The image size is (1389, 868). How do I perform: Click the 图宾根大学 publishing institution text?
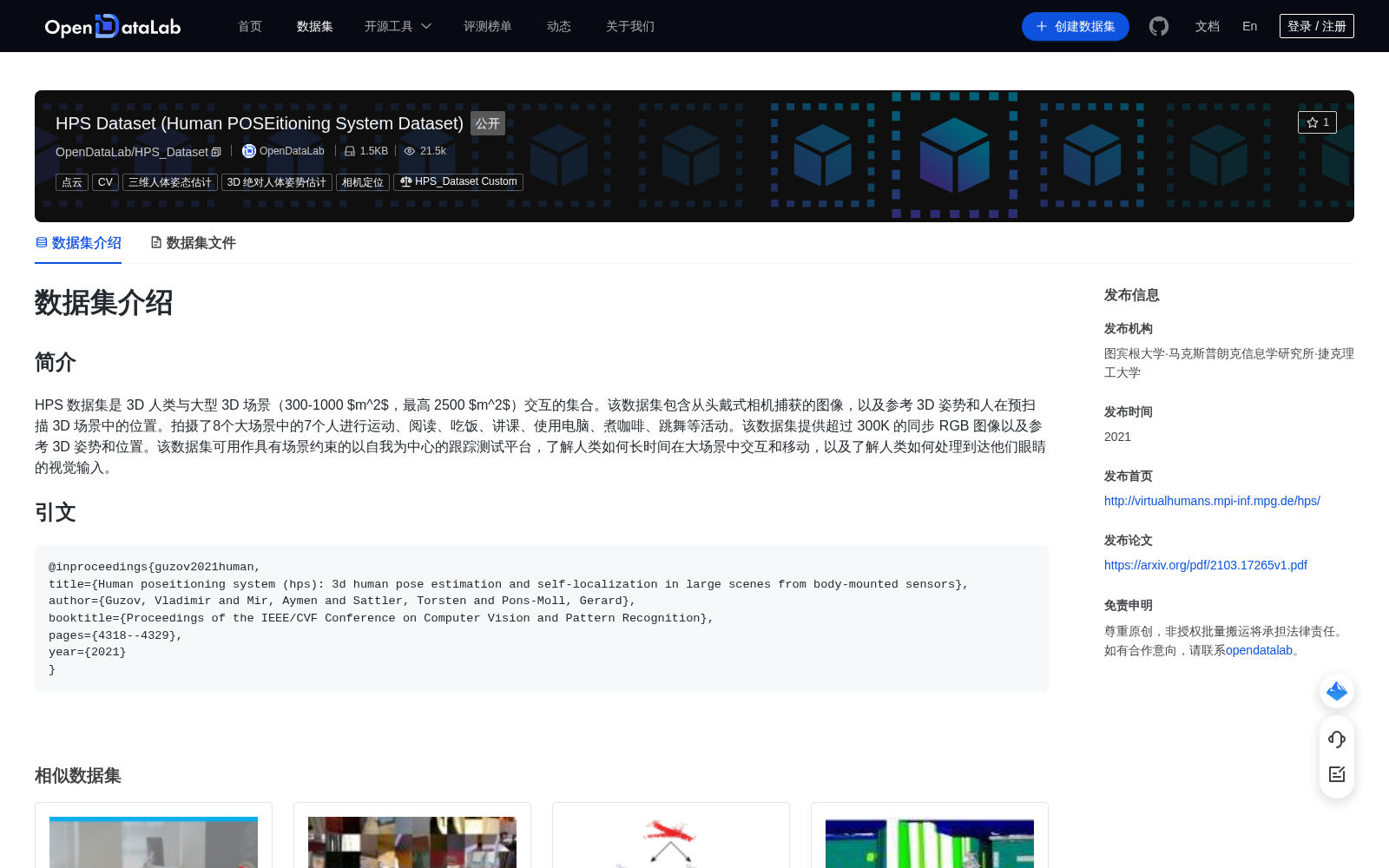click(x=1228, y=363)
